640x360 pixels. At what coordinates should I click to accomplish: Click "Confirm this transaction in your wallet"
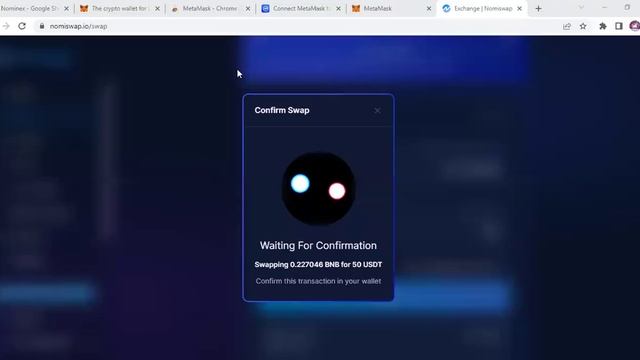(x=318, y=281)
